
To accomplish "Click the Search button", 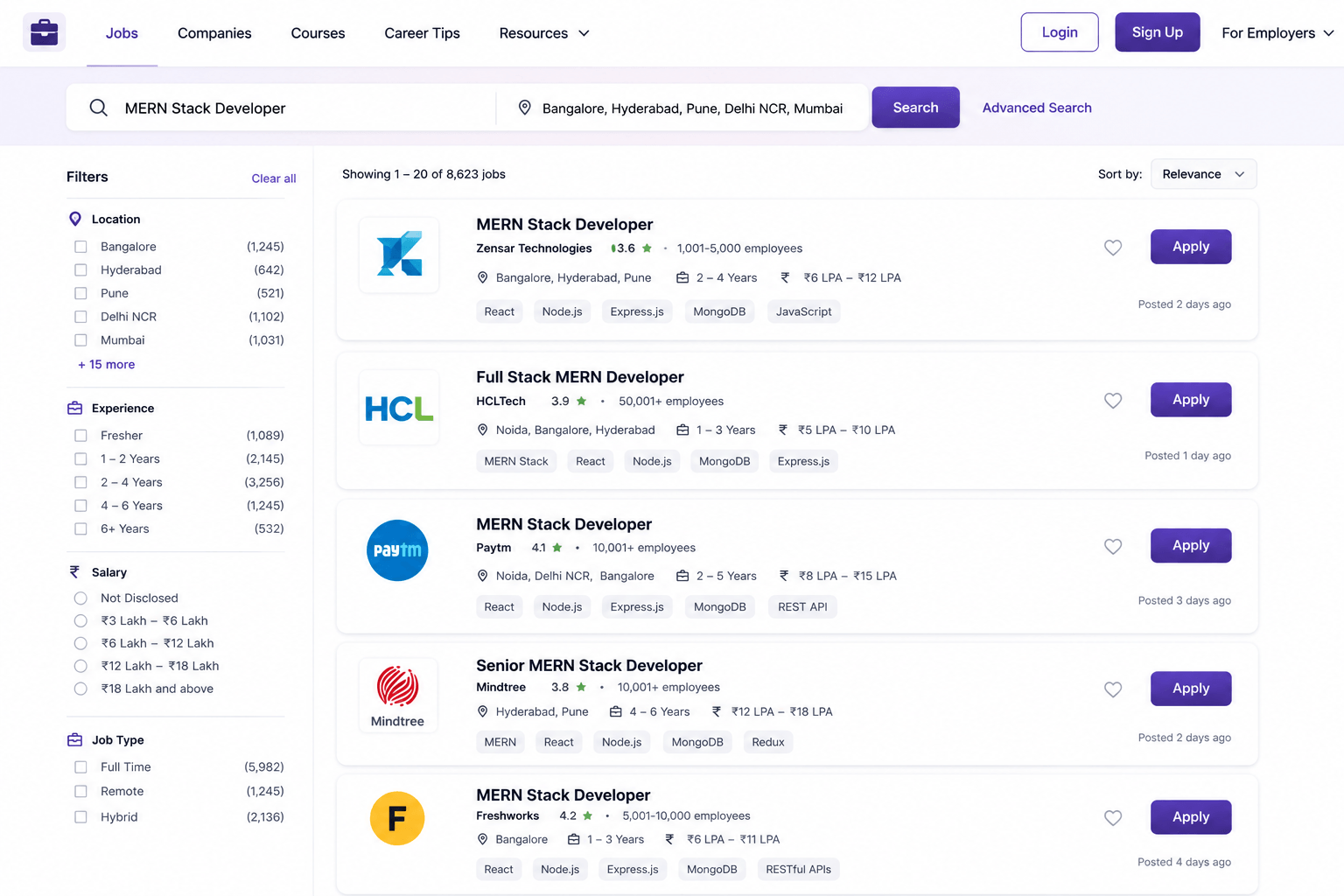I will coord(915,108).
